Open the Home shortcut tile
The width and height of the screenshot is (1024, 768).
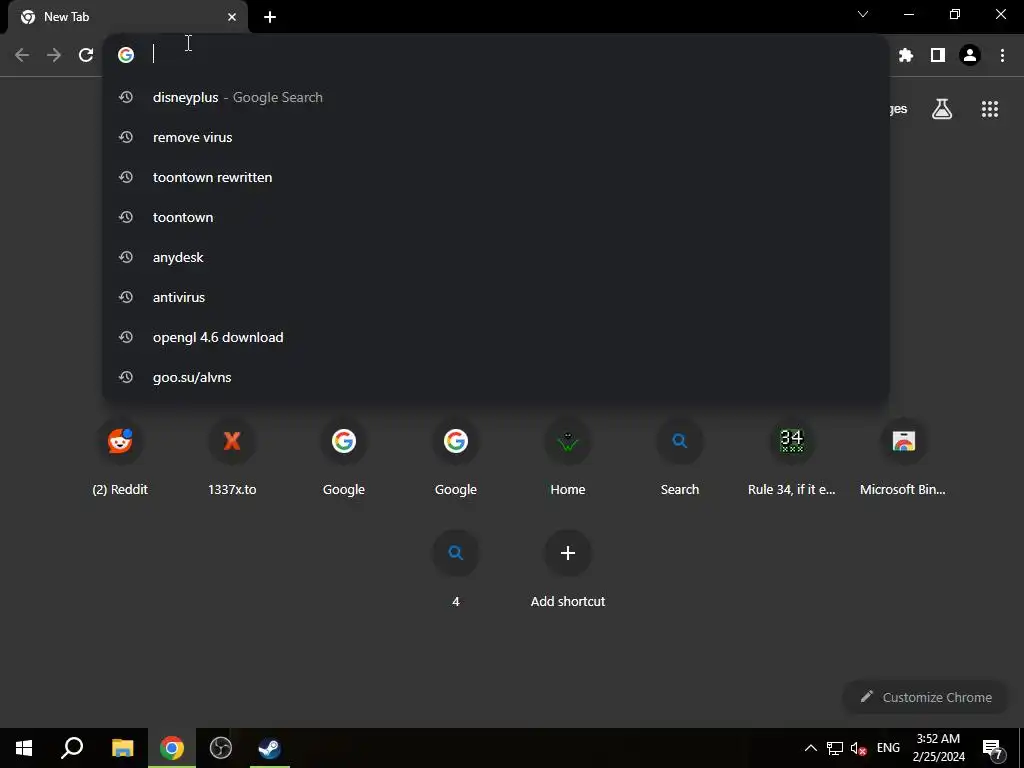pos(568,458)
